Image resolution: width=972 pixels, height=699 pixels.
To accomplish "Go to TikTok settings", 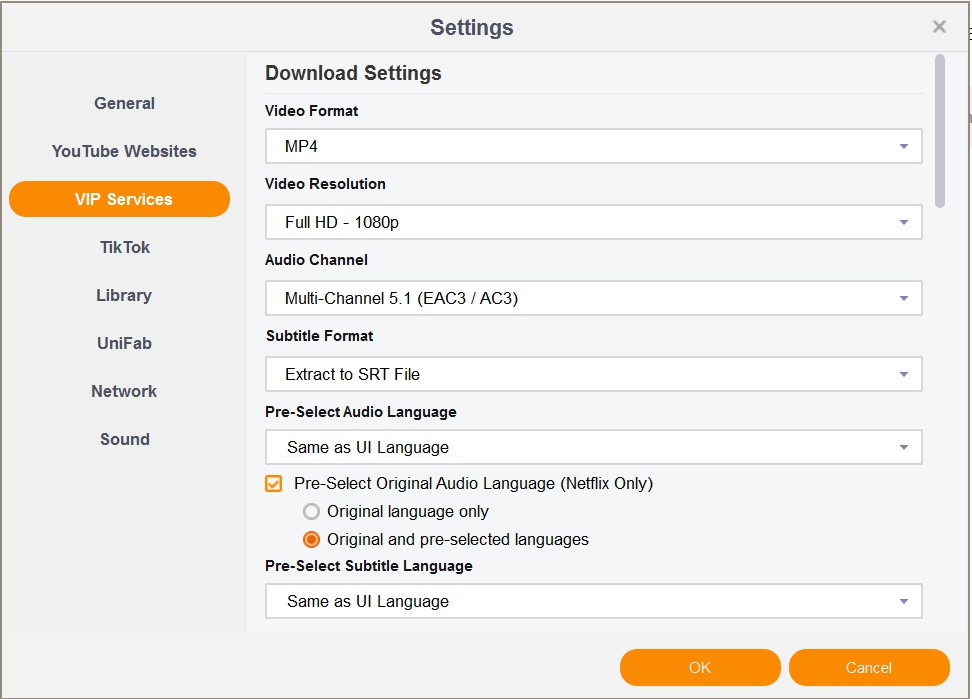I will coord(125,247).
